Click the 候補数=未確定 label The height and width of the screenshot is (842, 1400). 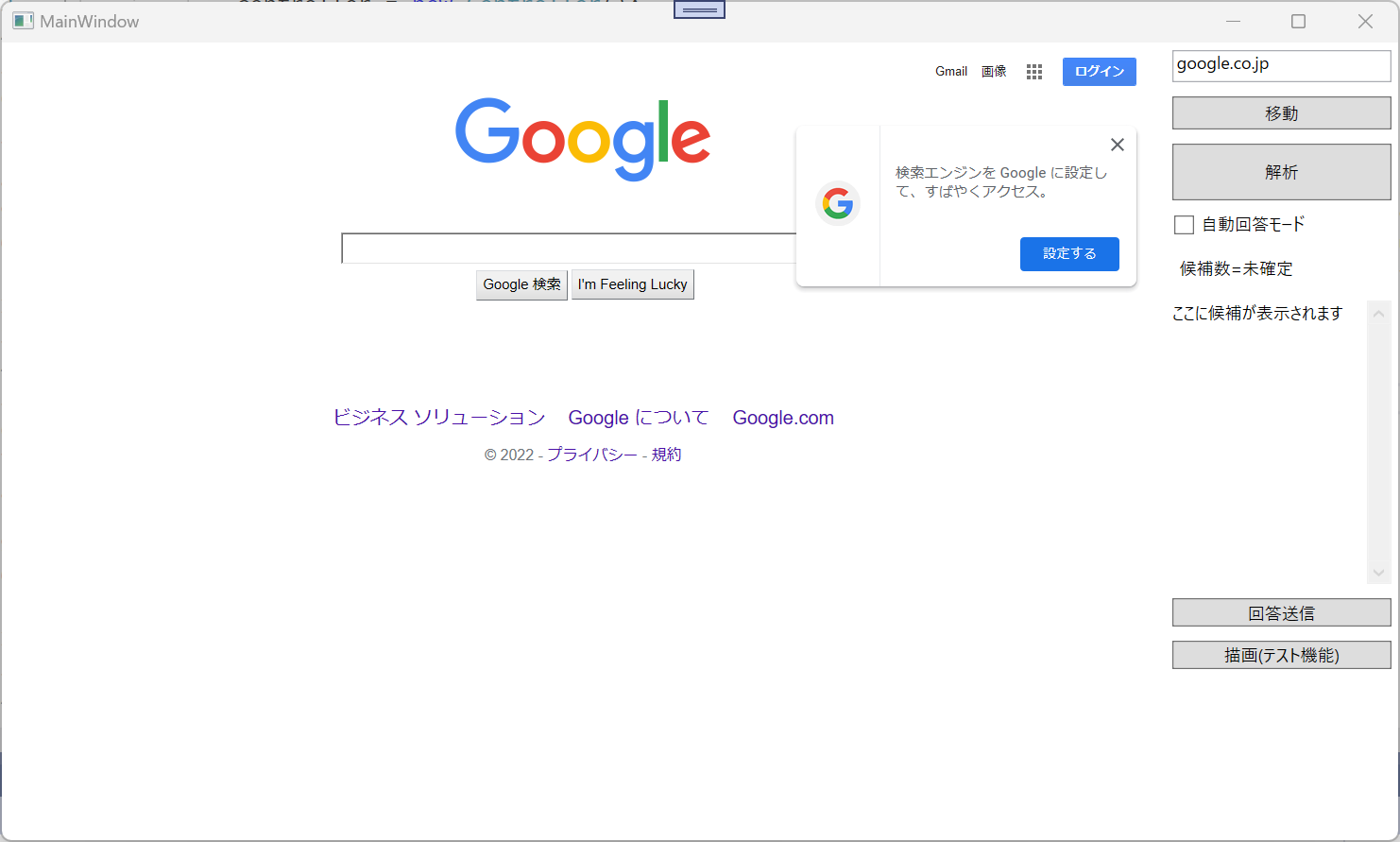(1236, 269)
